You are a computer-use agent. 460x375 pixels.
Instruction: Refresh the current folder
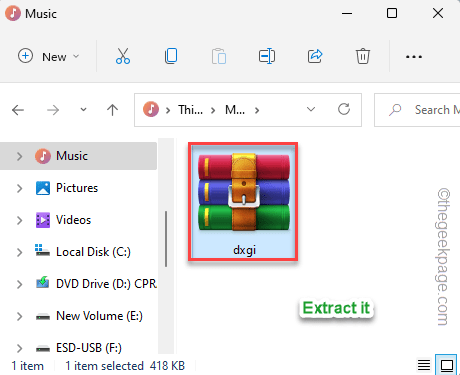coord(344,109)
